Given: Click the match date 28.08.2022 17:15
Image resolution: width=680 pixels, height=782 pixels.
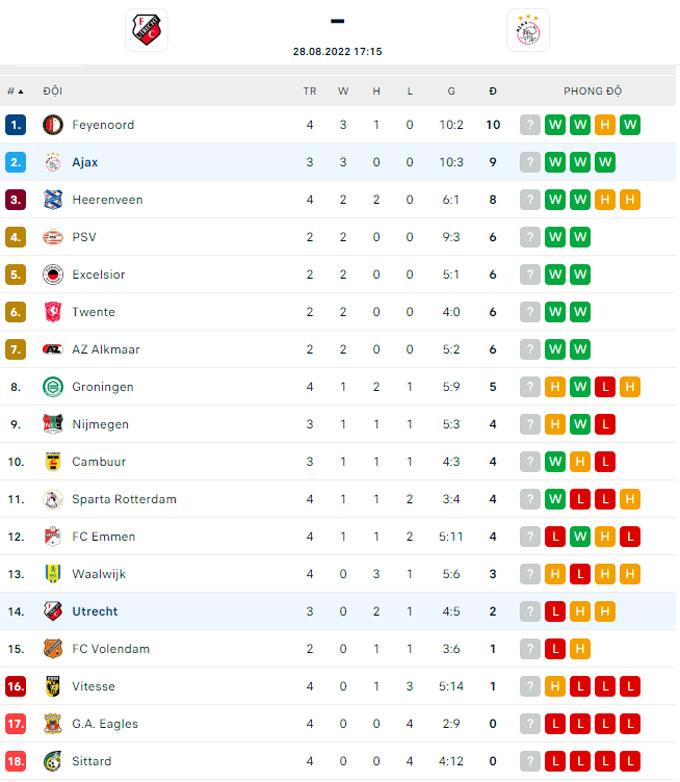Looking at the screenshot, I should pos(337,51).
